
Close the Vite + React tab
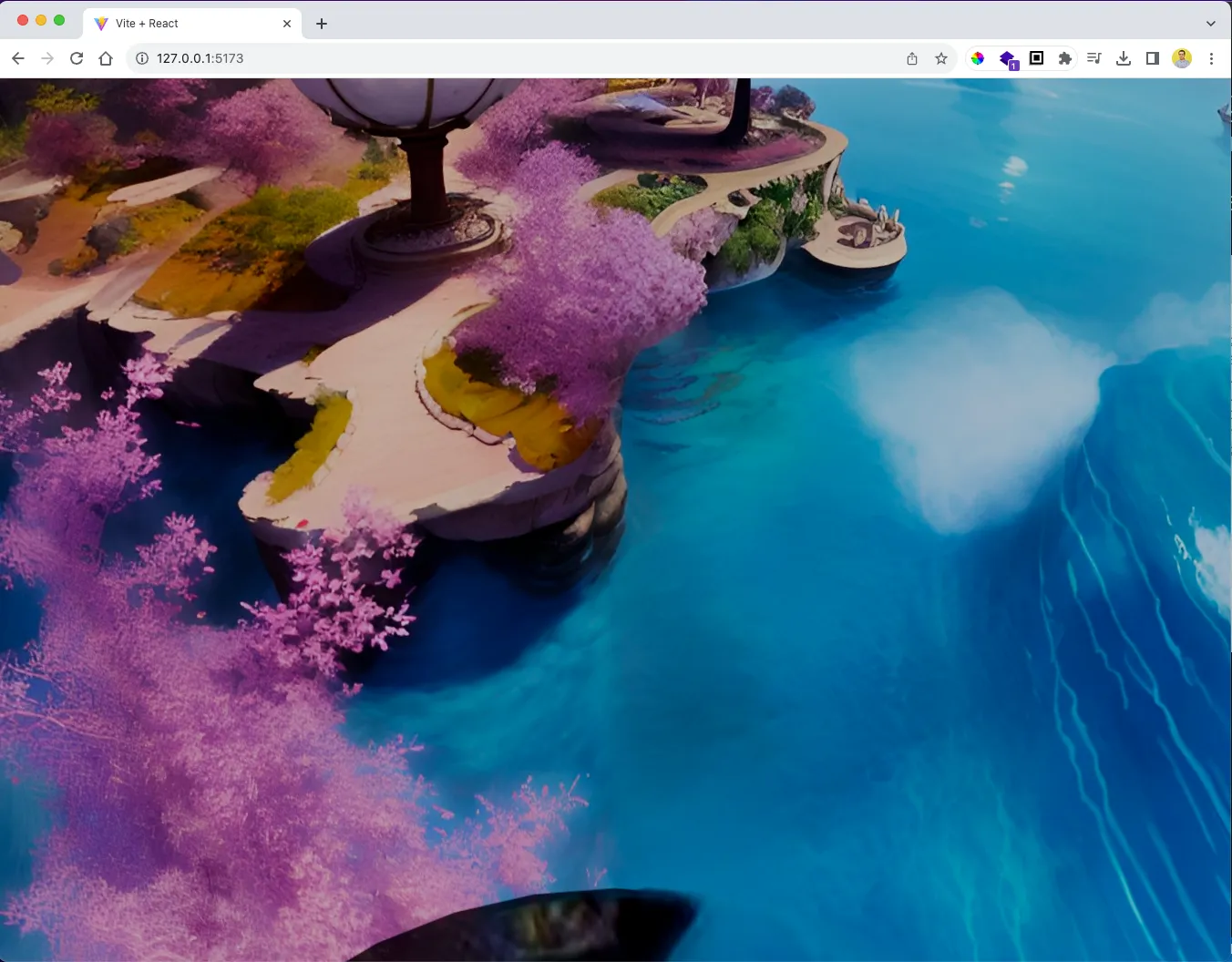287,24
